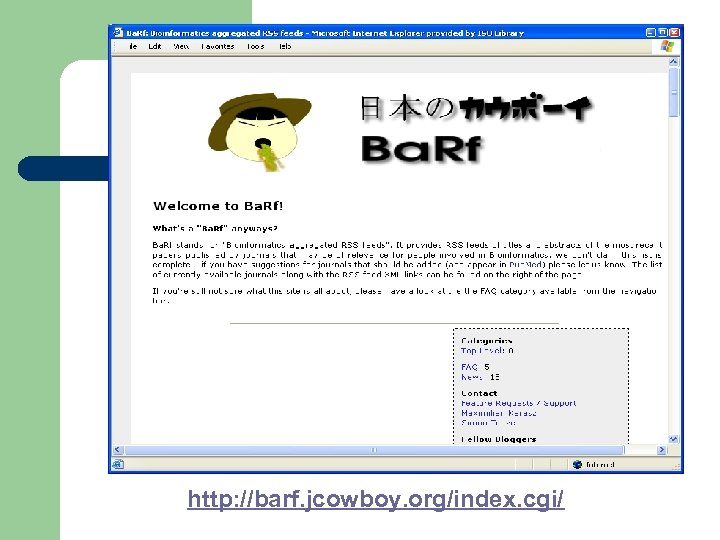Click the Contact heading in sidebar
Screen dimensions: 720x540
[479, 393]
